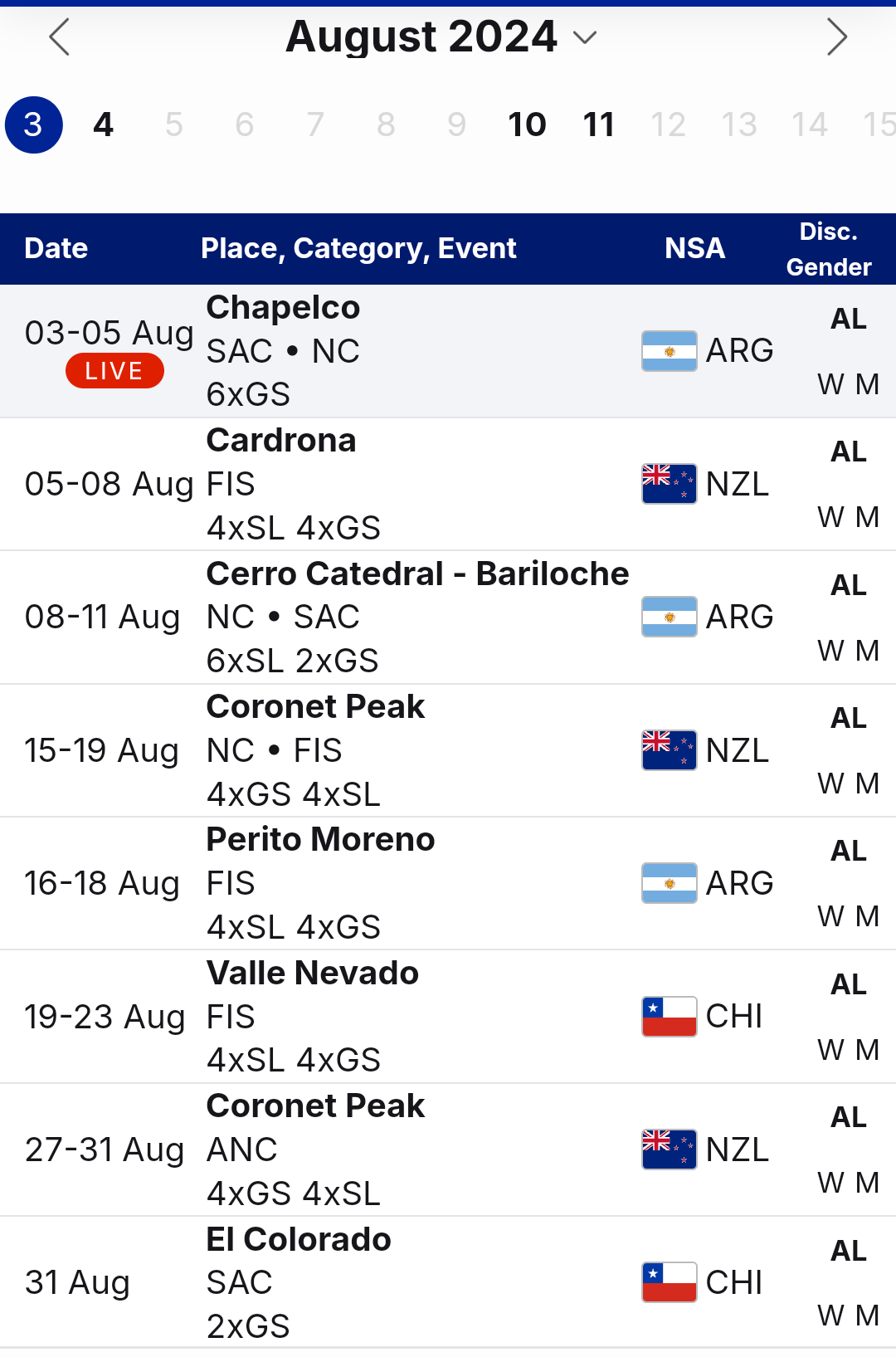Select day 4 in the date strip

tap(104, 125)
